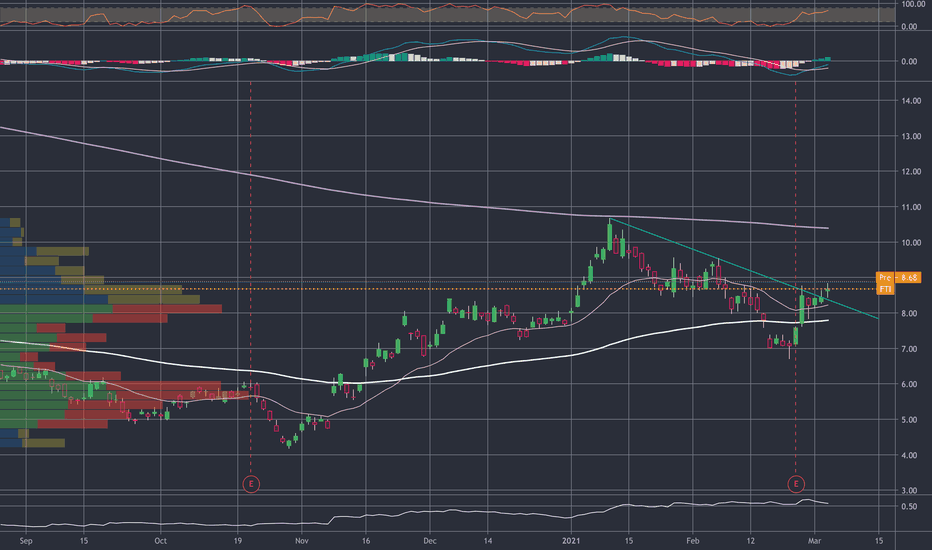Viewport: 932px width, 550px height.
Task: Click the 11.00 price axis label
Action: point(911,208)
